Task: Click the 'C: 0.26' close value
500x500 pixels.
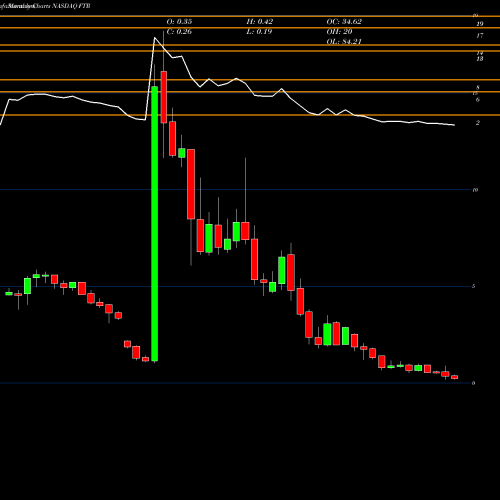Action: coord(179,32)
